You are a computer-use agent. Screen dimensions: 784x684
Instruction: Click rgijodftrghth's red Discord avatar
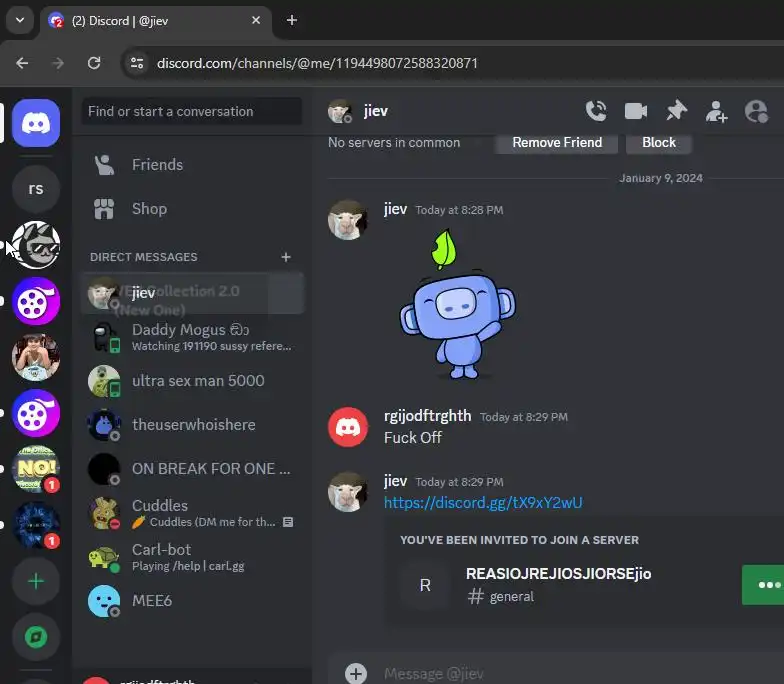(348, 427)
